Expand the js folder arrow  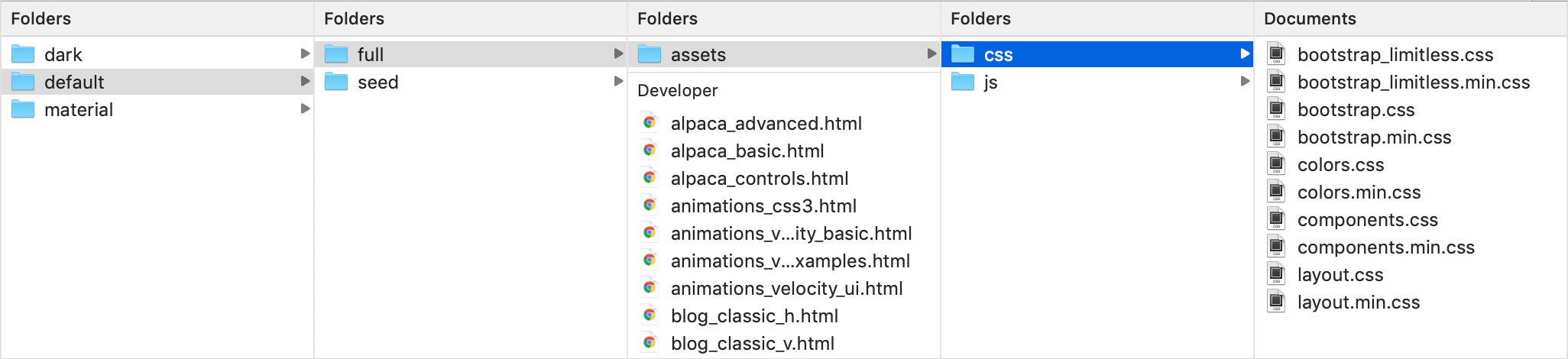1245,81
